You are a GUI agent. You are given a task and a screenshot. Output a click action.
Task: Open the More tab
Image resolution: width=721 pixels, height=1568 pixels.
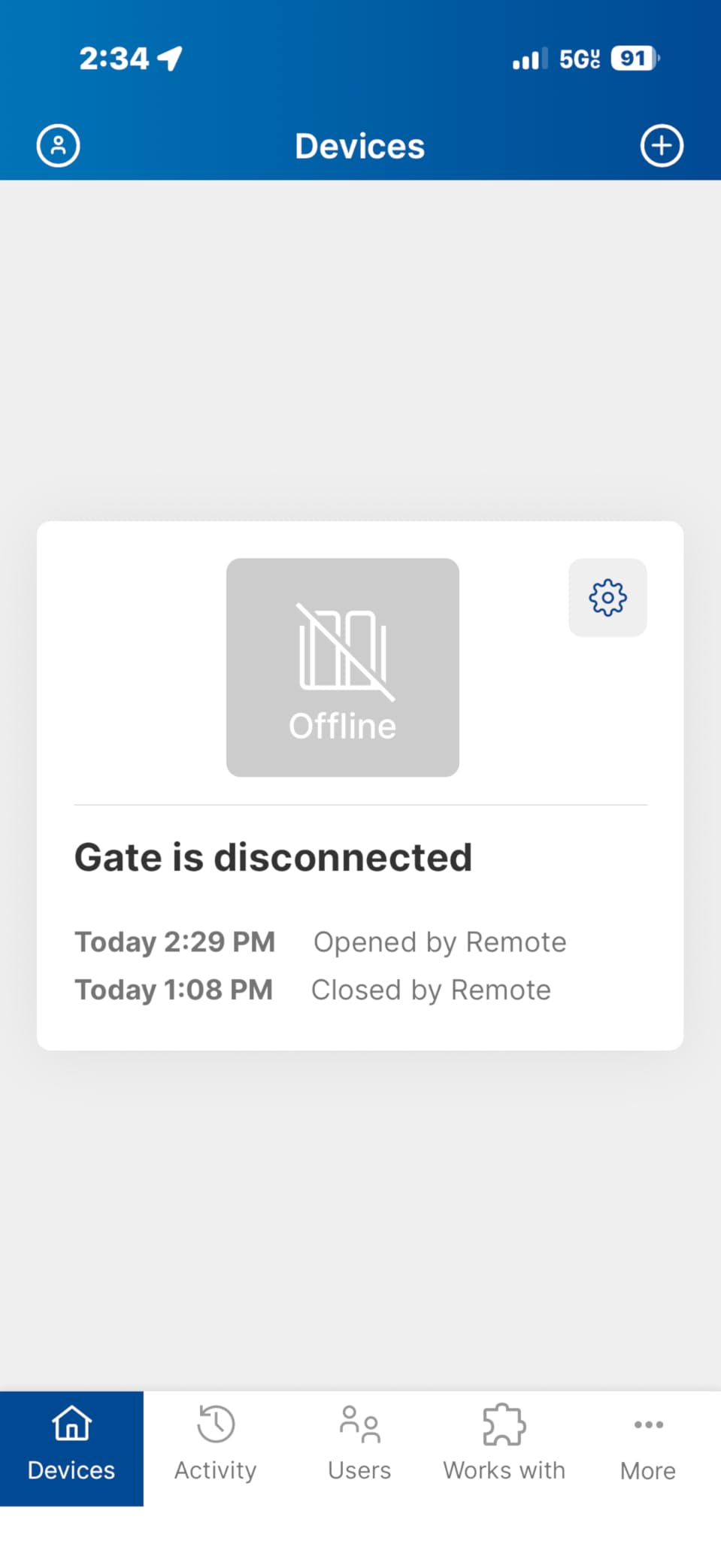tap(648, 1447)
